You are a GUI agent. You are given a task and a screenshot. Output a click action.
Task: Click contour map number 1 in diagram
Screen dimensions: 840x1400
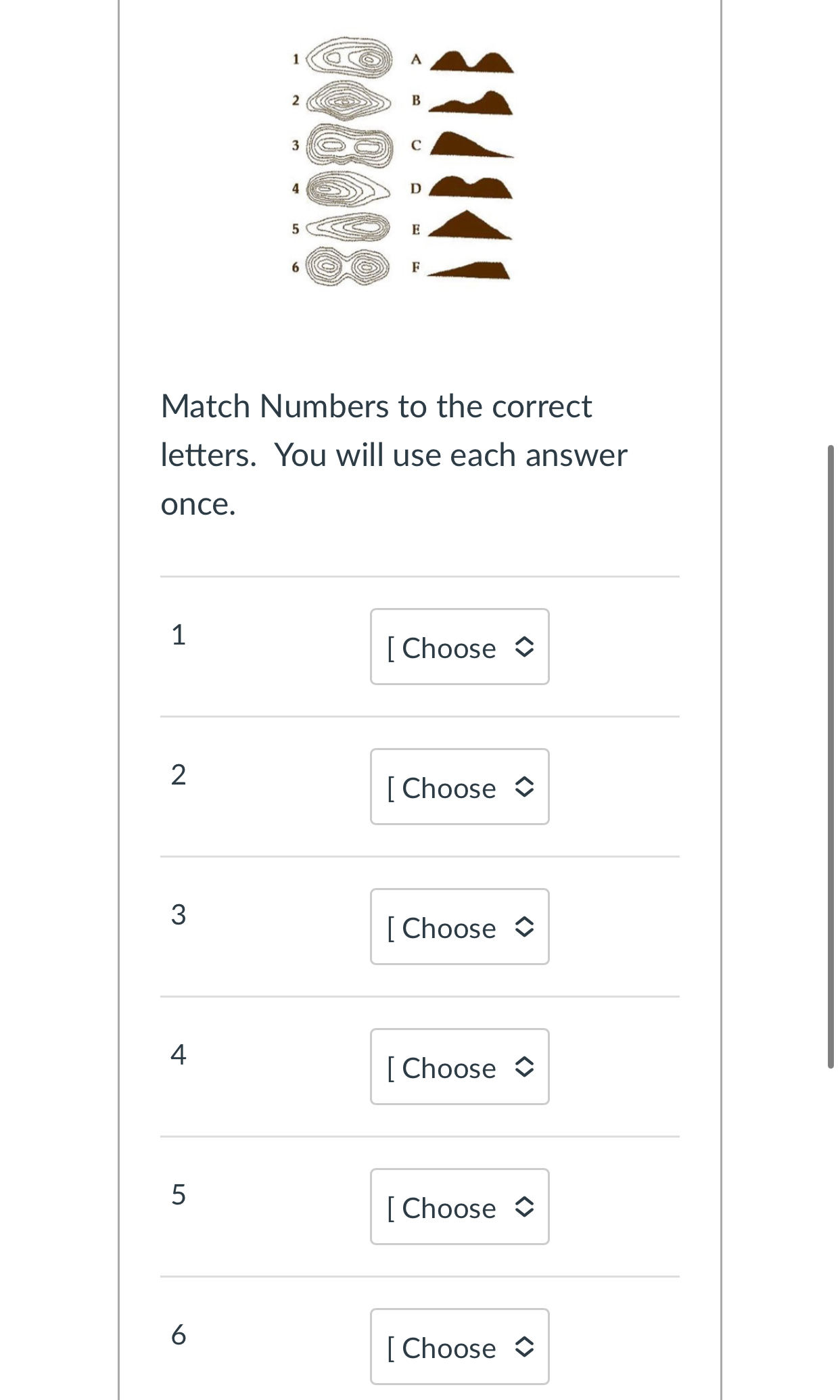pos(349,59)
